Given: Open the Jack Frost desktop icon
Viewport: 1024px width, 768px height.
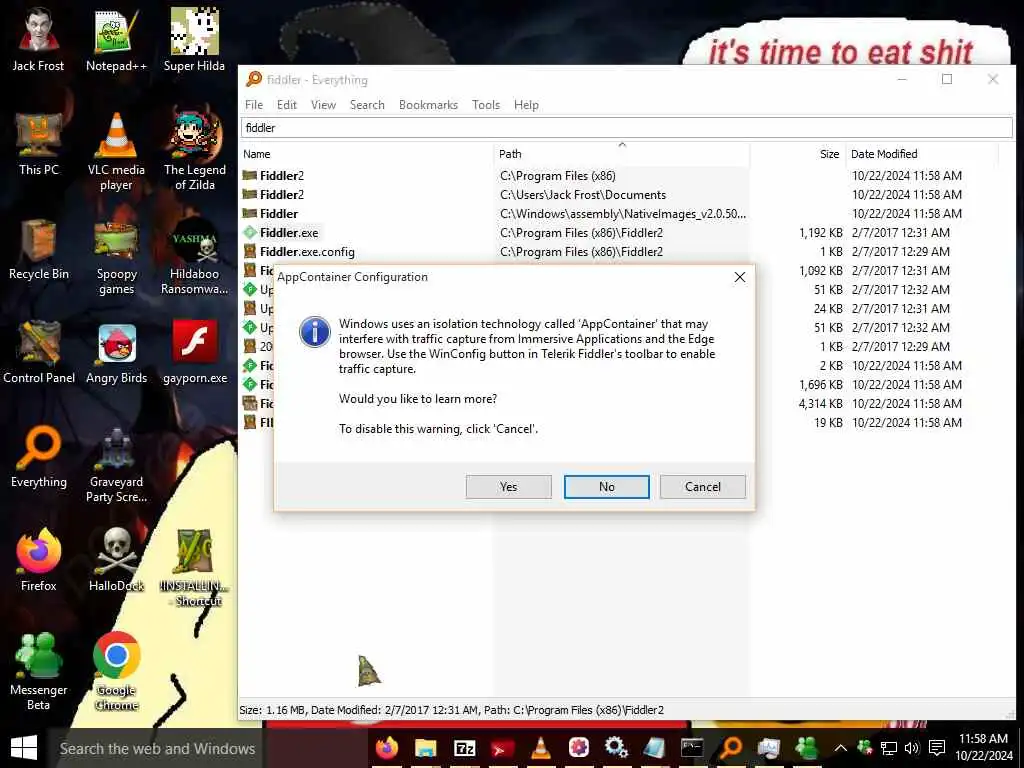Looking at the screenshot, I should click(38, 39).
